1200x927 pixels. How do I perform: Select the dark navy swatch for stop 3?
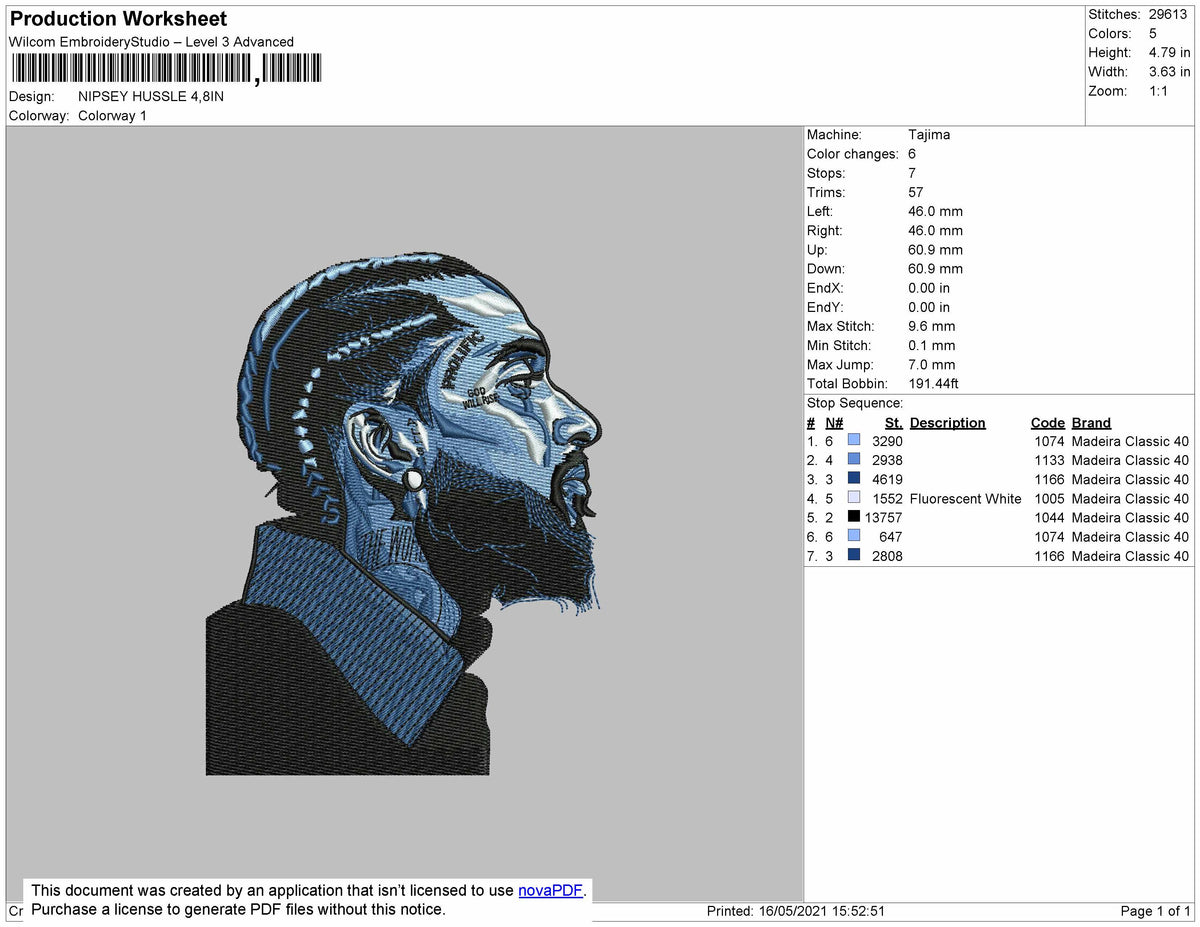pyautogui.click(x=855, y=479)
